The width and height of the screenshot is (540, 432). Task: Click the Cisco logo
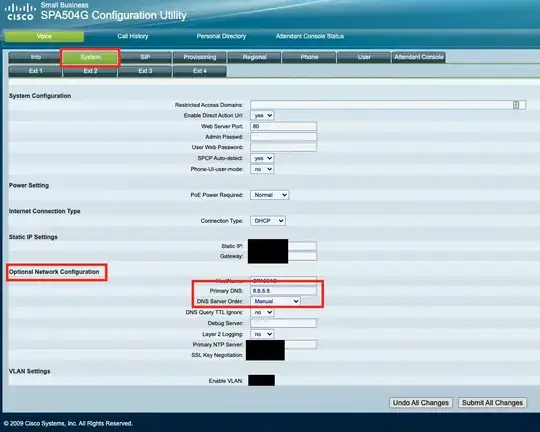(x=20, y=12)
